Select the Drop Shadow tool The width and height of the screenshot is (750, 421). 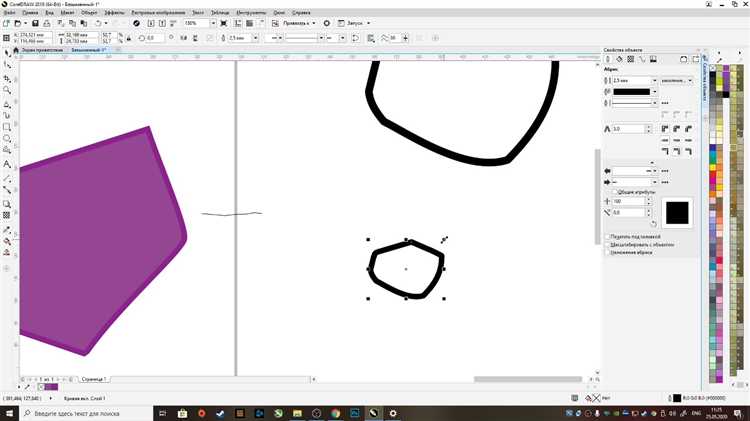7,204
